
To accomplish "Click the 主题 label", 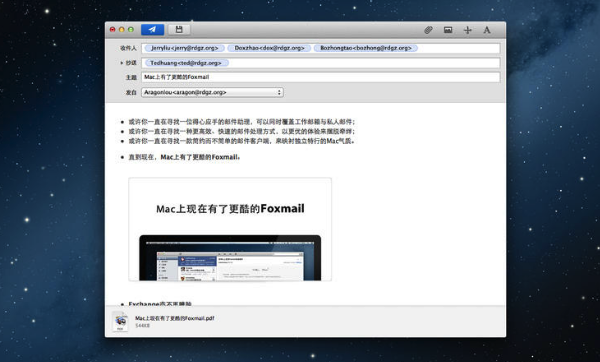I will pyautogui.click(x=131, y=77).
